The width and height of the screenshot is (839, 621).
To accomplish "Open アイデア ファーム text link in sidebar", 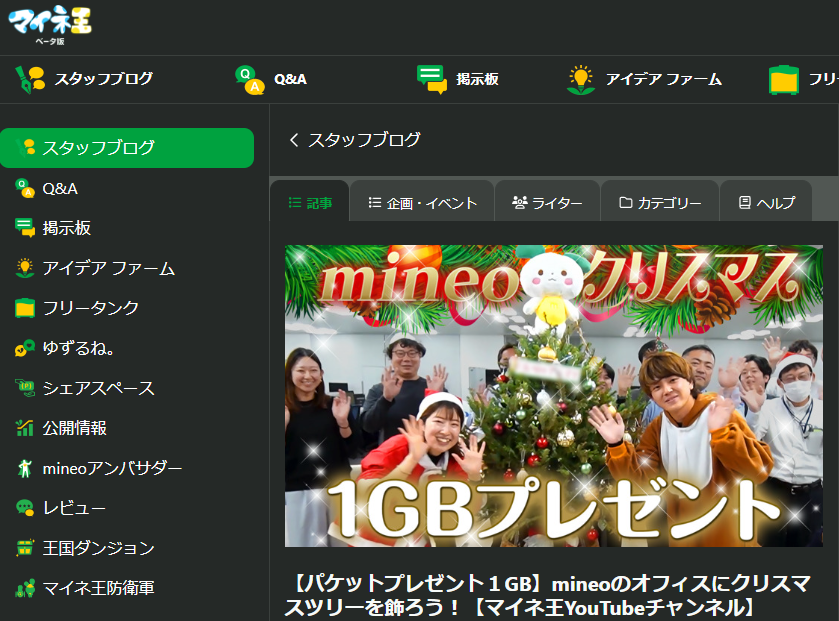I will (x=109, y=268).
